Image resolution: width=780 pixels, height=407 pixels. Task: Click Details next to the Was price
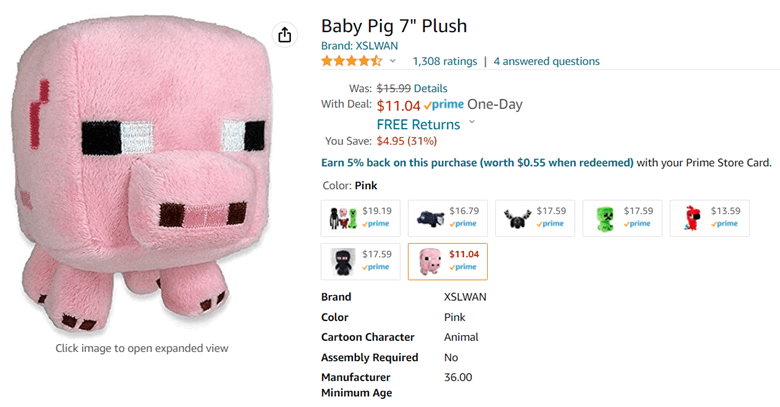pos(430,88)
